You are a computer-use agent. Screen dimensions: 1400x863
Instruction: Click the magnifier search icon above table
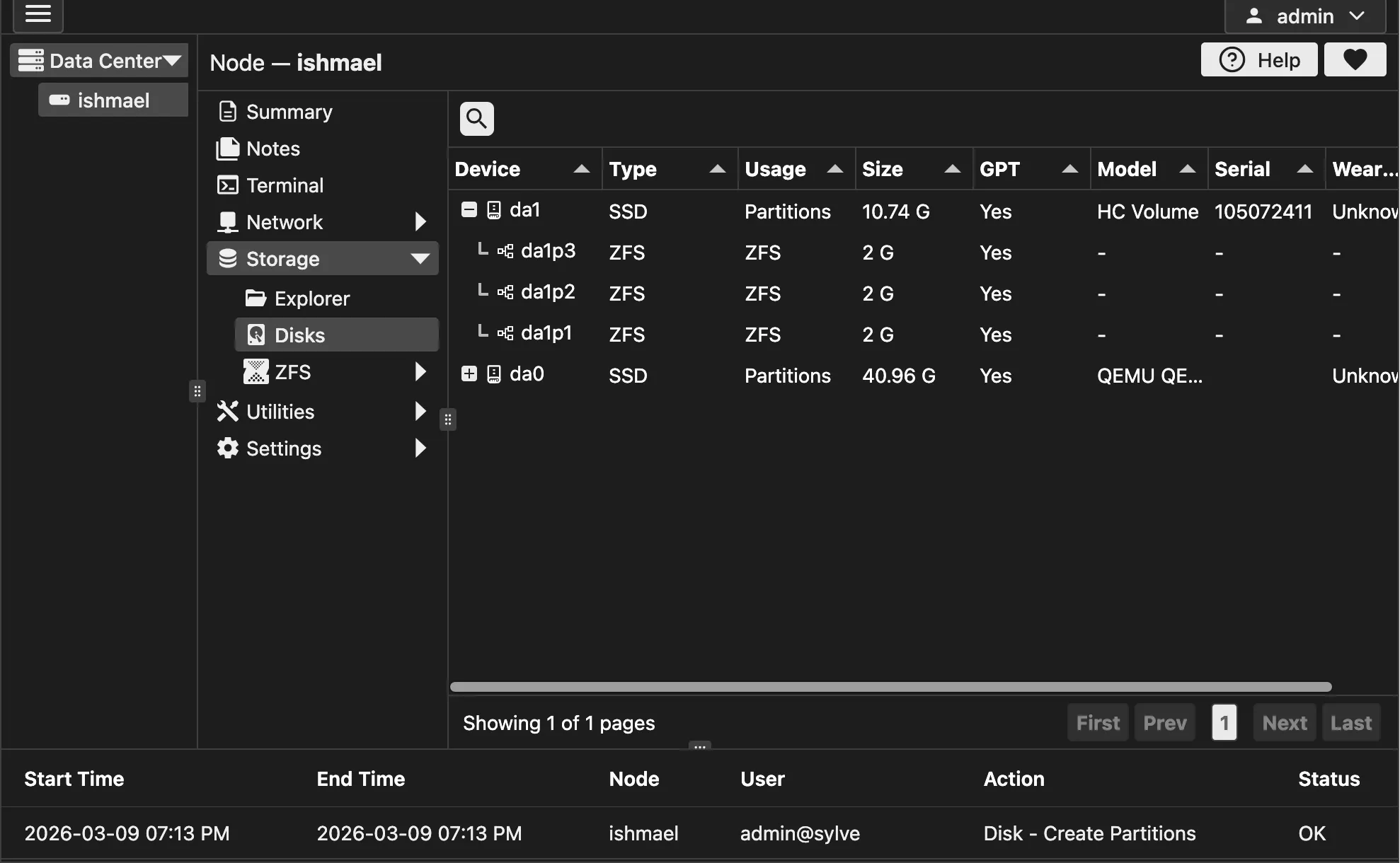[476, 119]
